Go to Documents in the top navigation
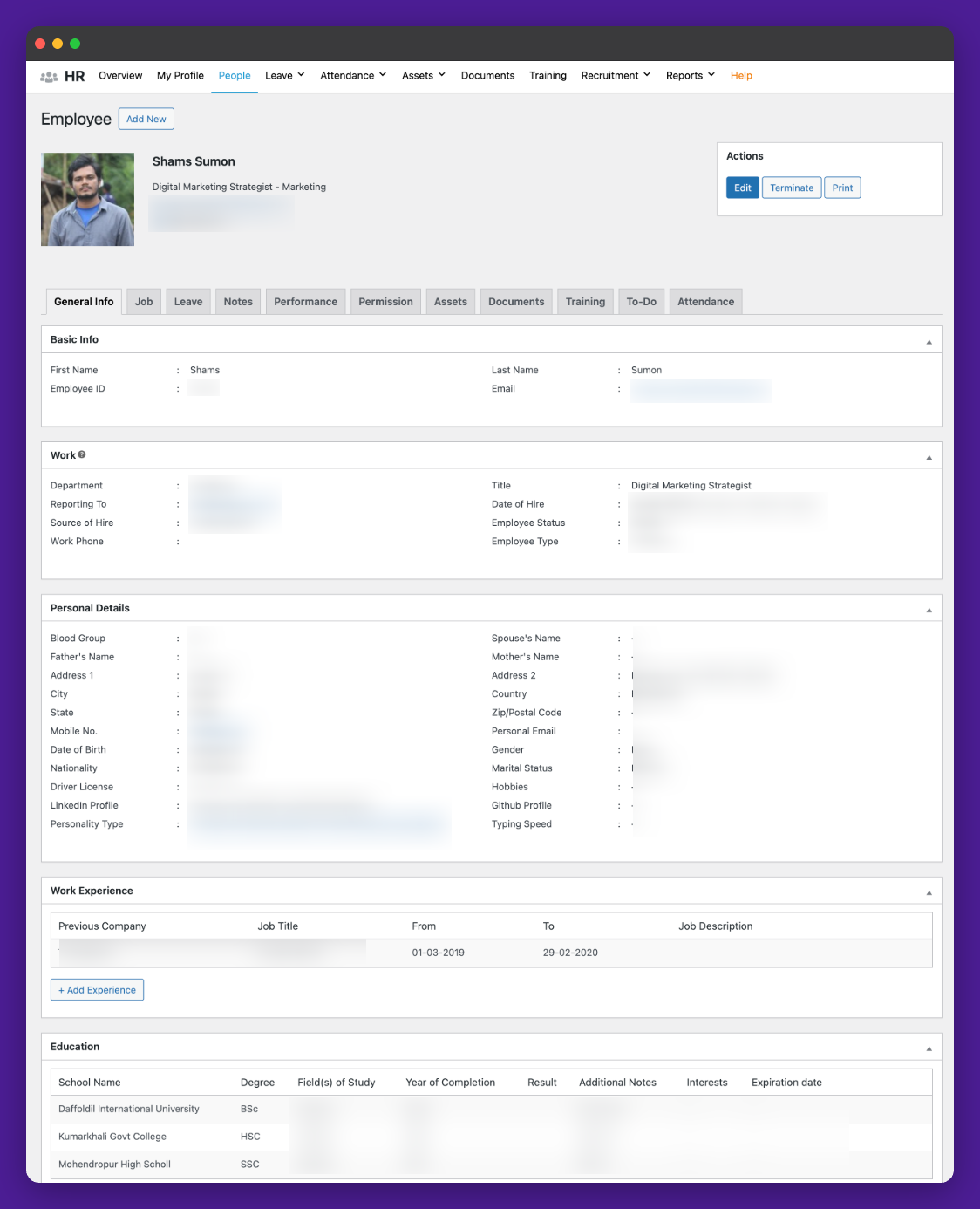 [487, 76]
